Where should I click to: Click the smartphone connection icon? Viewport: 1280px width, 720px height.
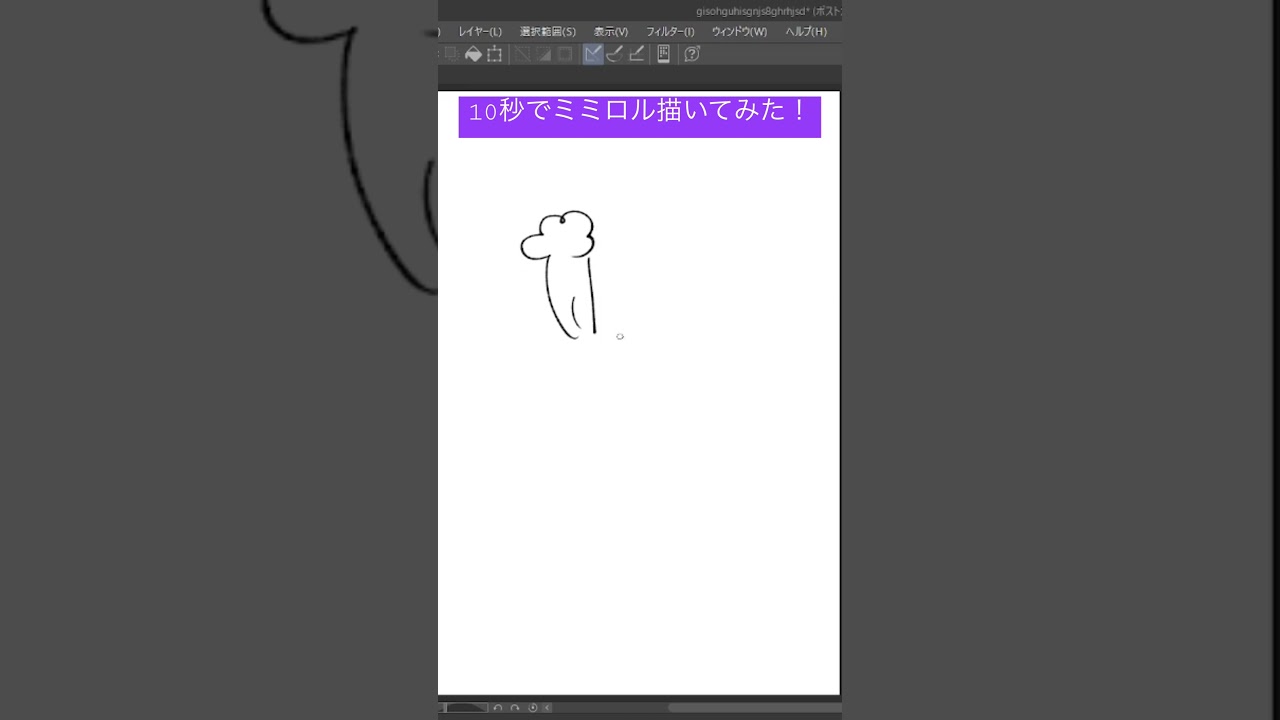tap(663, 54)
